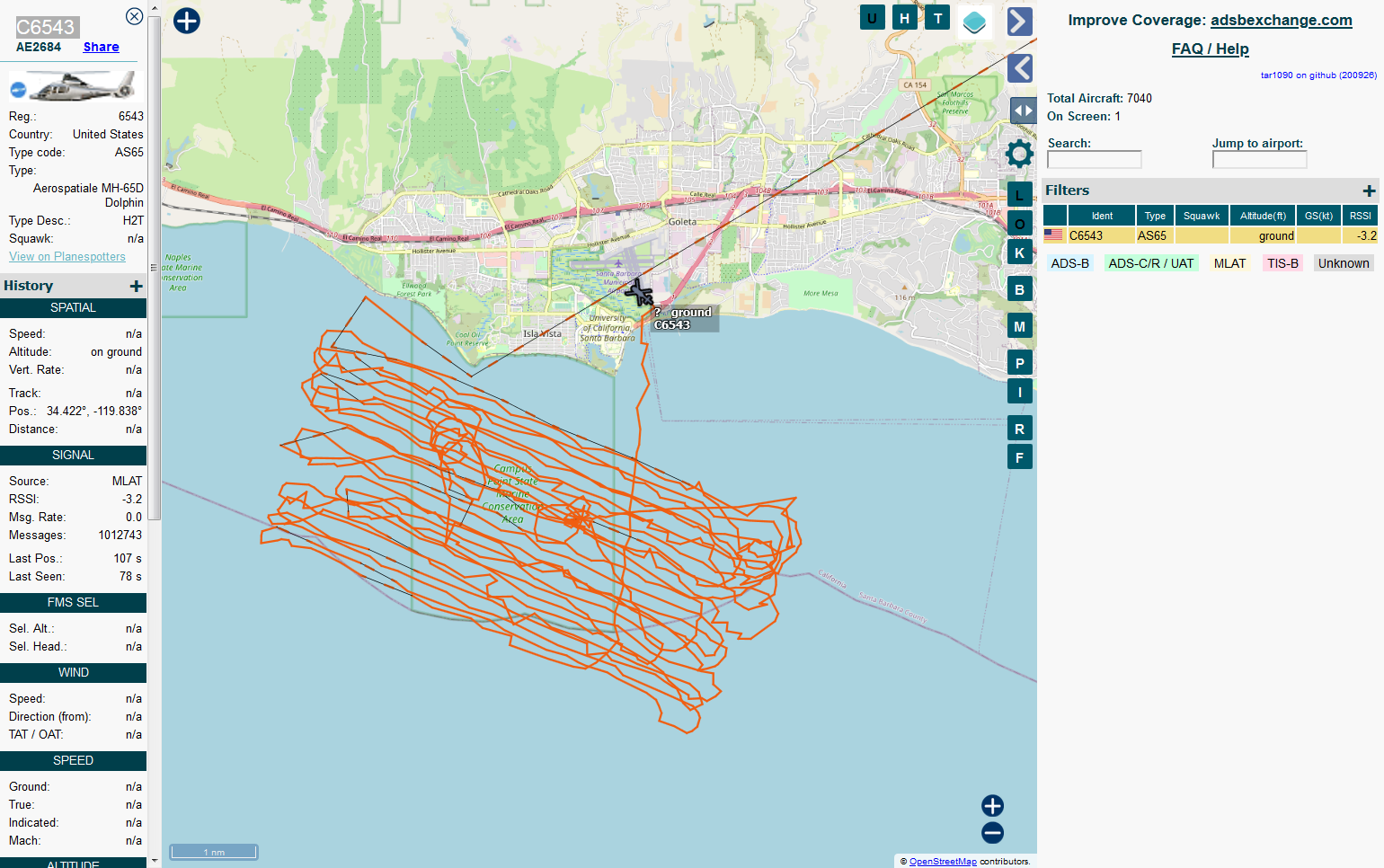Viewport: 1384px width, 868px height.
Task: Toggle the H map button
Action: pyautogui.click(x=905, y=18)
